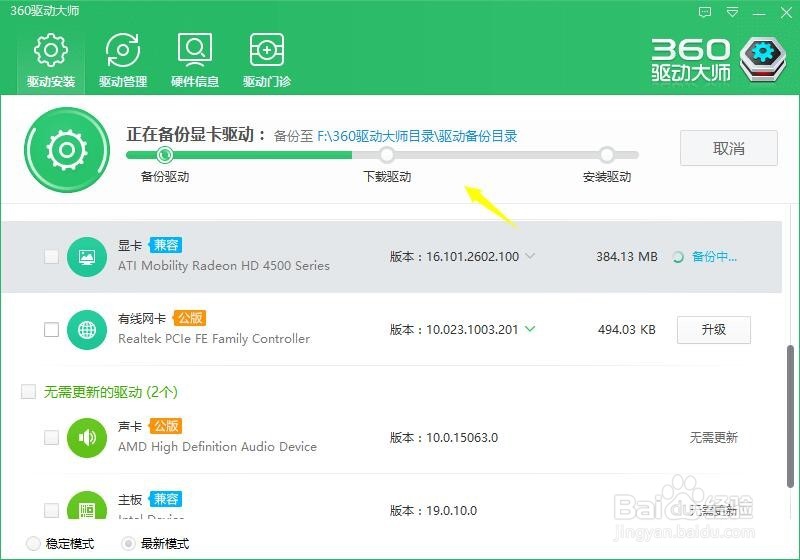Click the 版本：10.0.15063.0 text
The height and width of the screenshot is (560, 800).
(x=444, y=438)
